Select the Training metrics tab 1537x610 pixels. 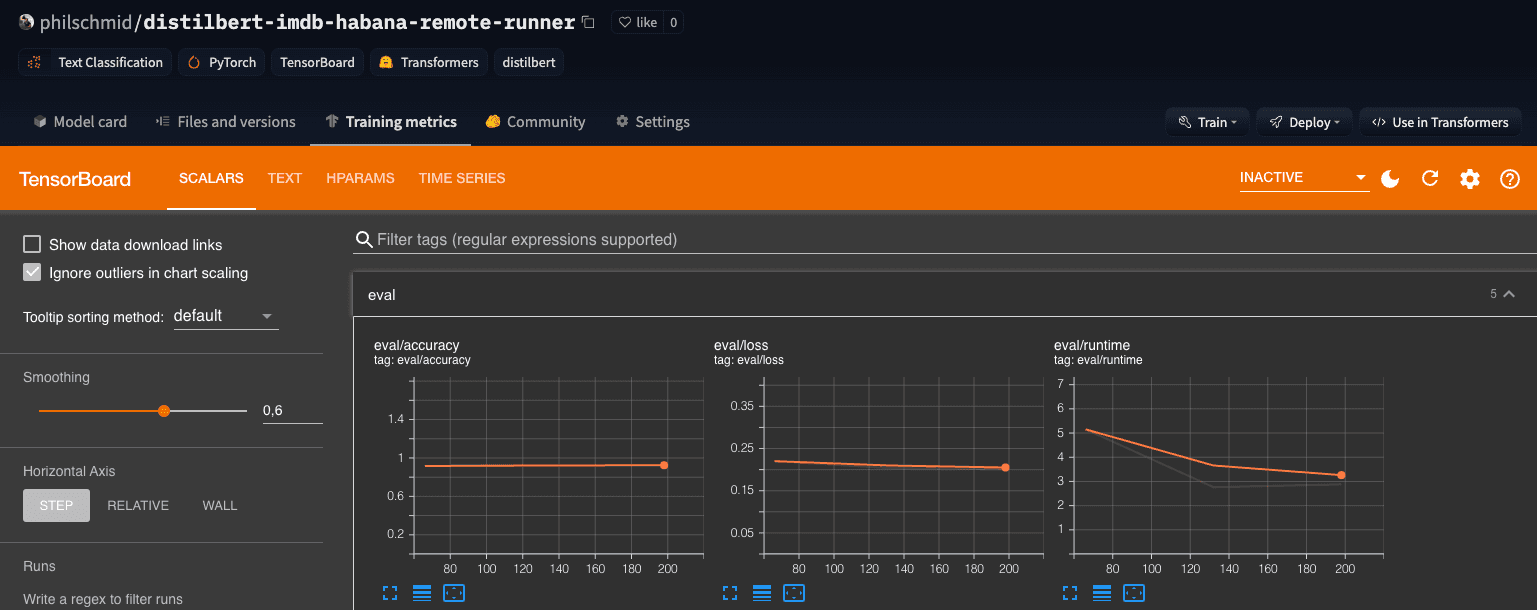pos(391,122)
